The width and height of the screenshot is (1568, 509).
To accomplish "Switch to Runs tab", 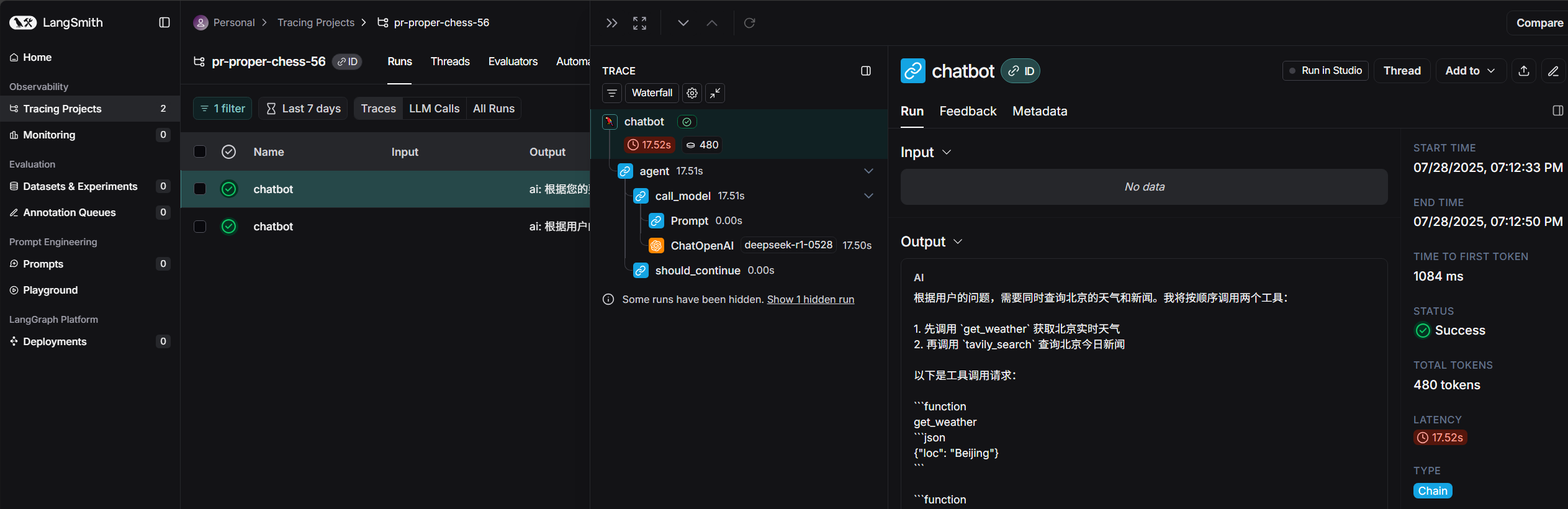I will coord(399,61).
